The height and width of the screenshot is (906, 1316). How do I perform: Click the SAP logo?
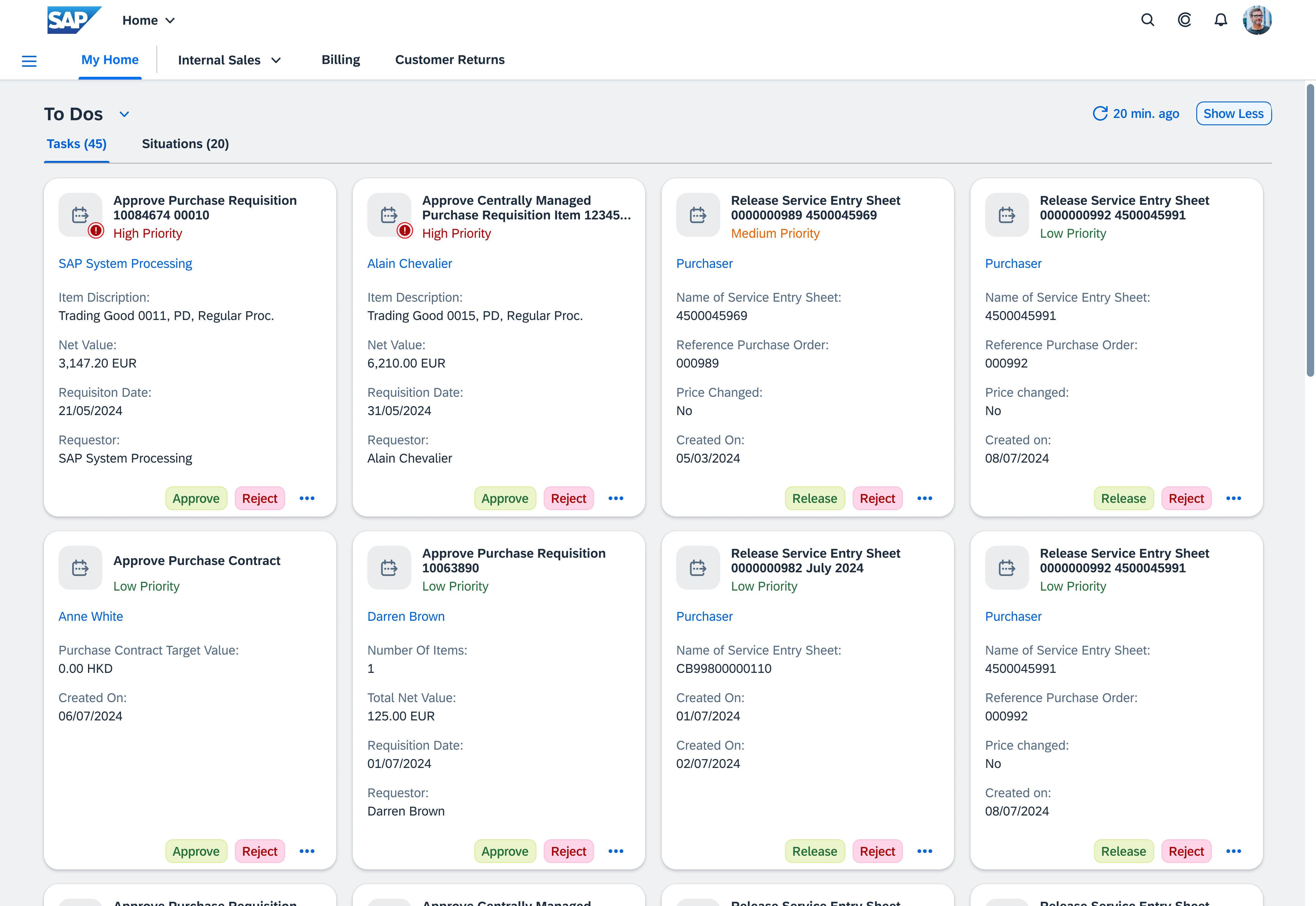coord(74,20)
